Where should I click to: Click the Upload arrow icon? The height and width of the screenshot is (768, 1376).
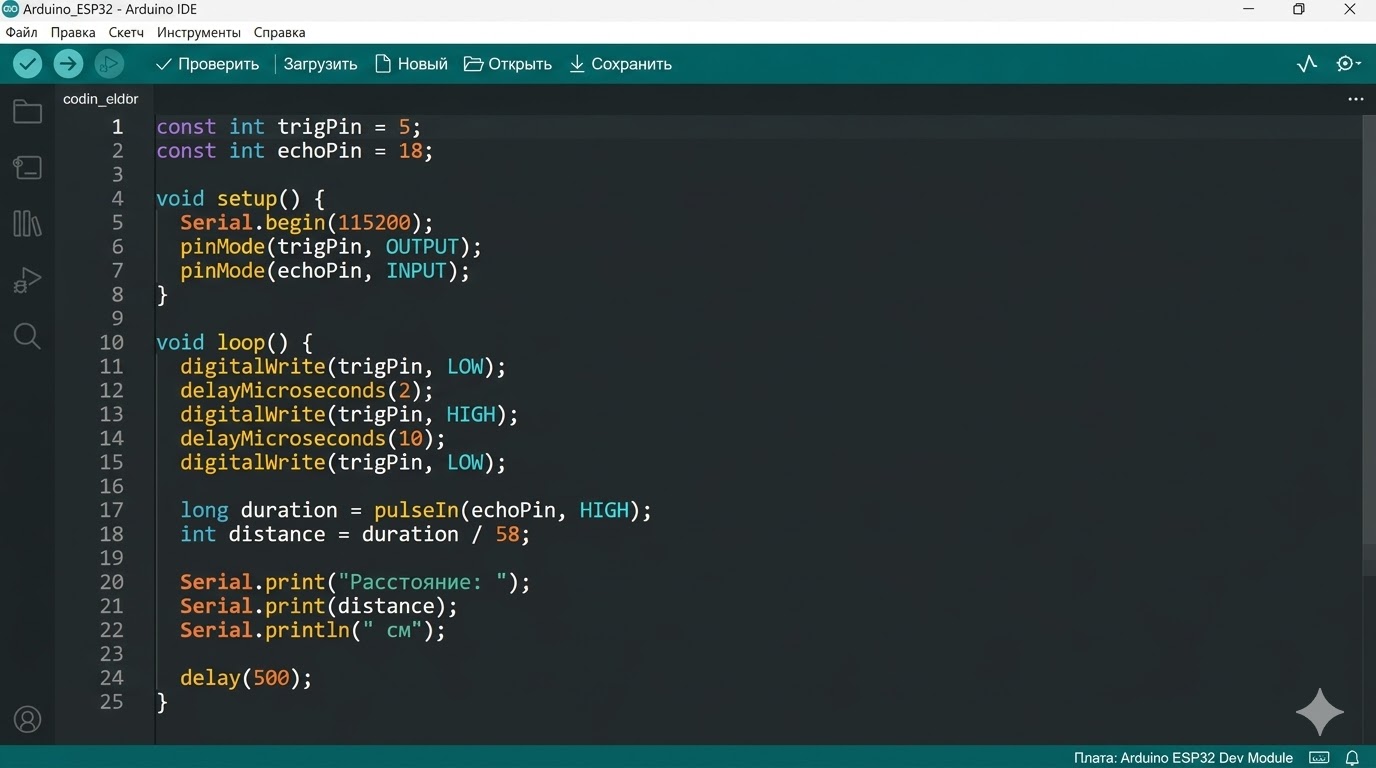coord(68,63)
